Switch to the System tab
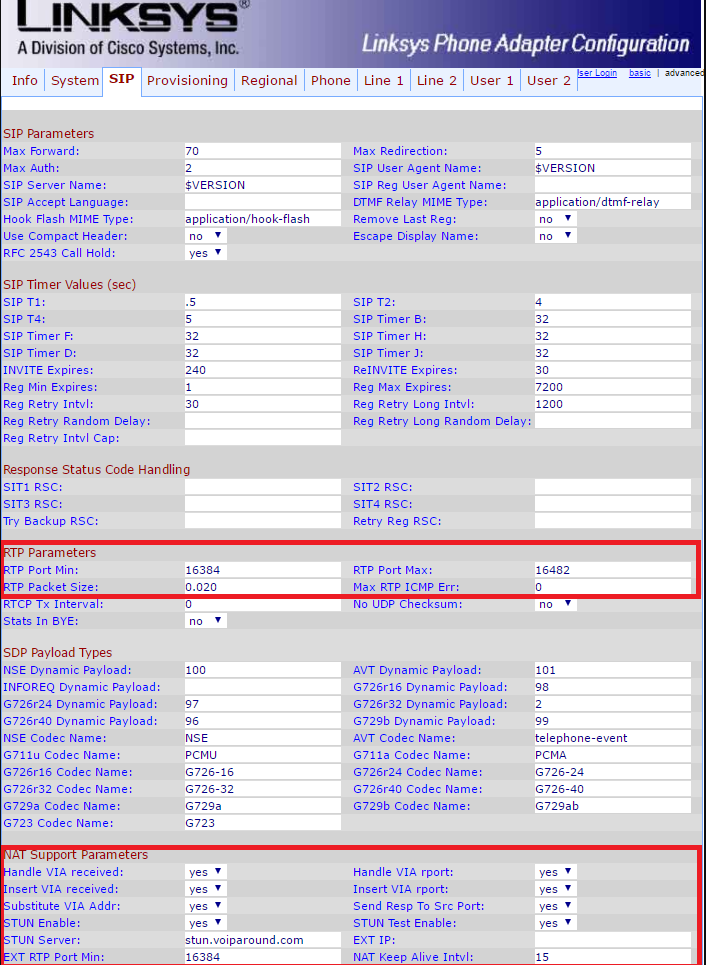Screen dimensions: 706x965 [x=75, y=81]
